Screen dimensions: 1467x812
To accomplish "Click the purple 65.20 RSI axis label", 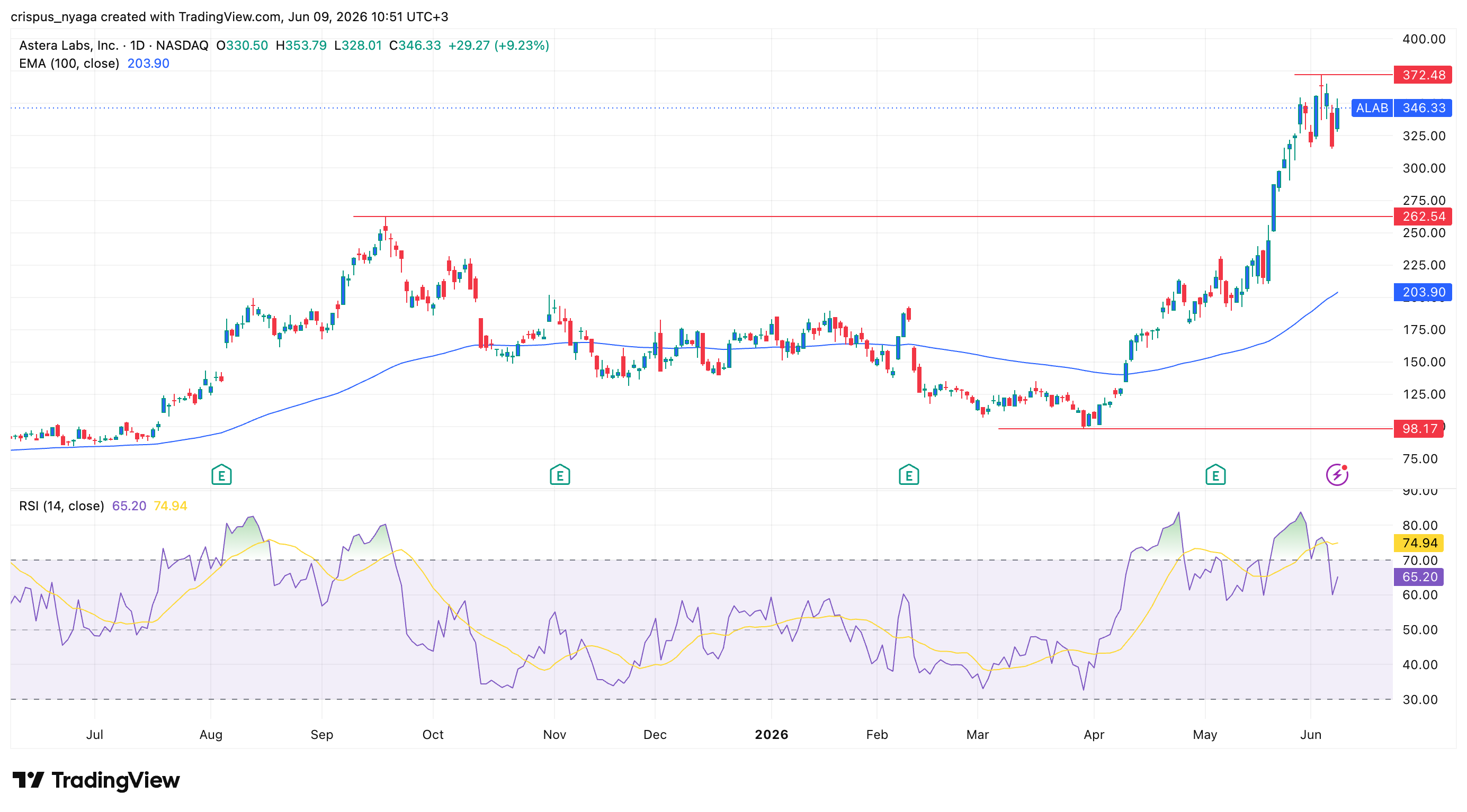I will [1418, 577].
